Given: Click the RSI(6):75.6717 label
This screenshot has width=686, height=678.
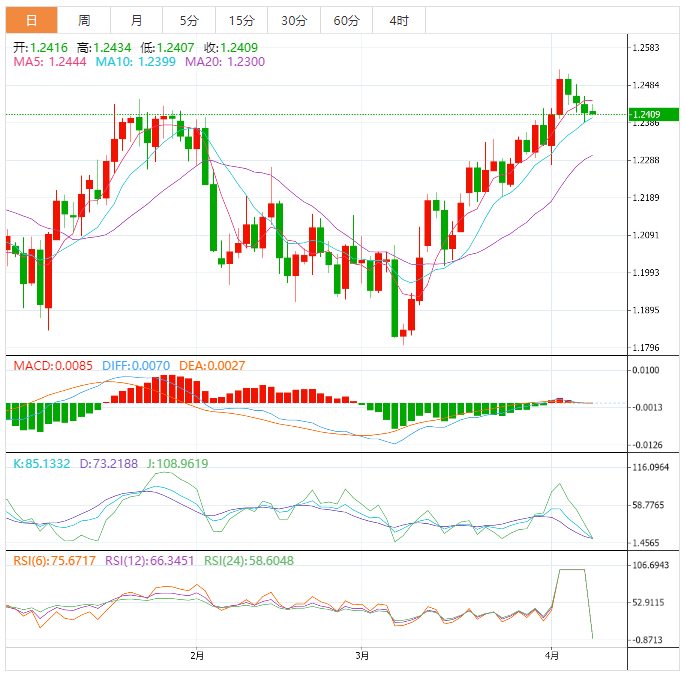Looking at the screenshot, I should tap(54, 561).
